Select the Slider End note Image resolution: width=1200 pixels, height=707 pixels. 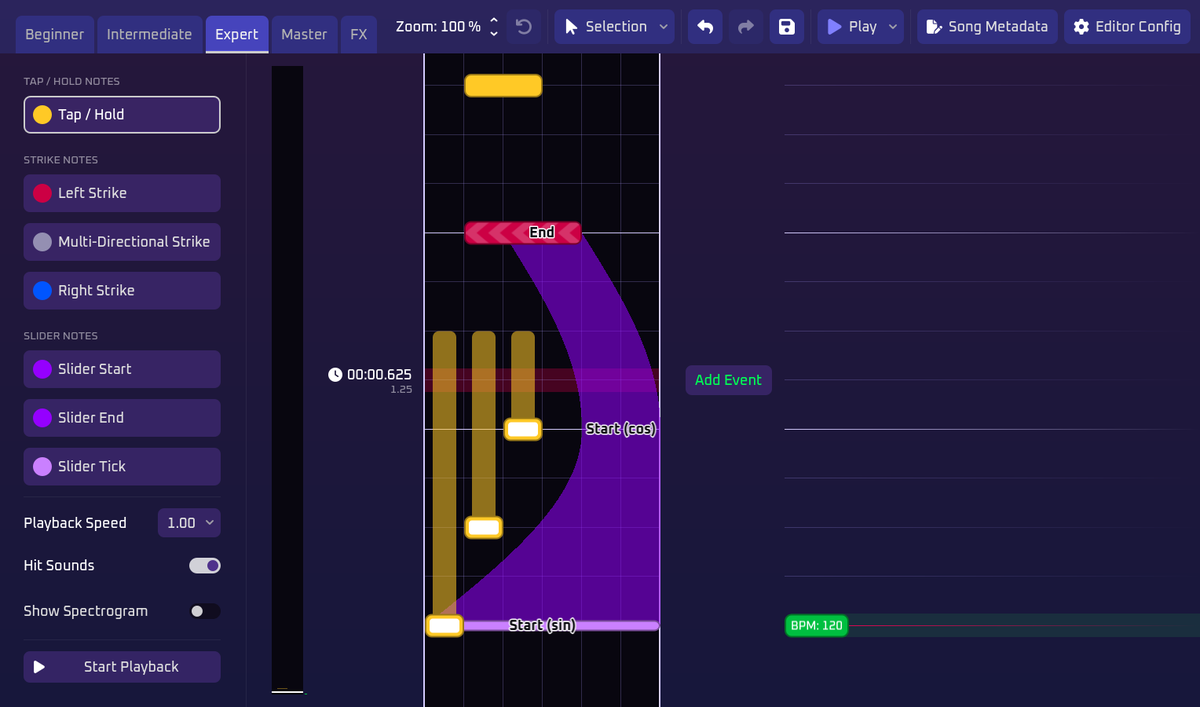tap(122, 417)
